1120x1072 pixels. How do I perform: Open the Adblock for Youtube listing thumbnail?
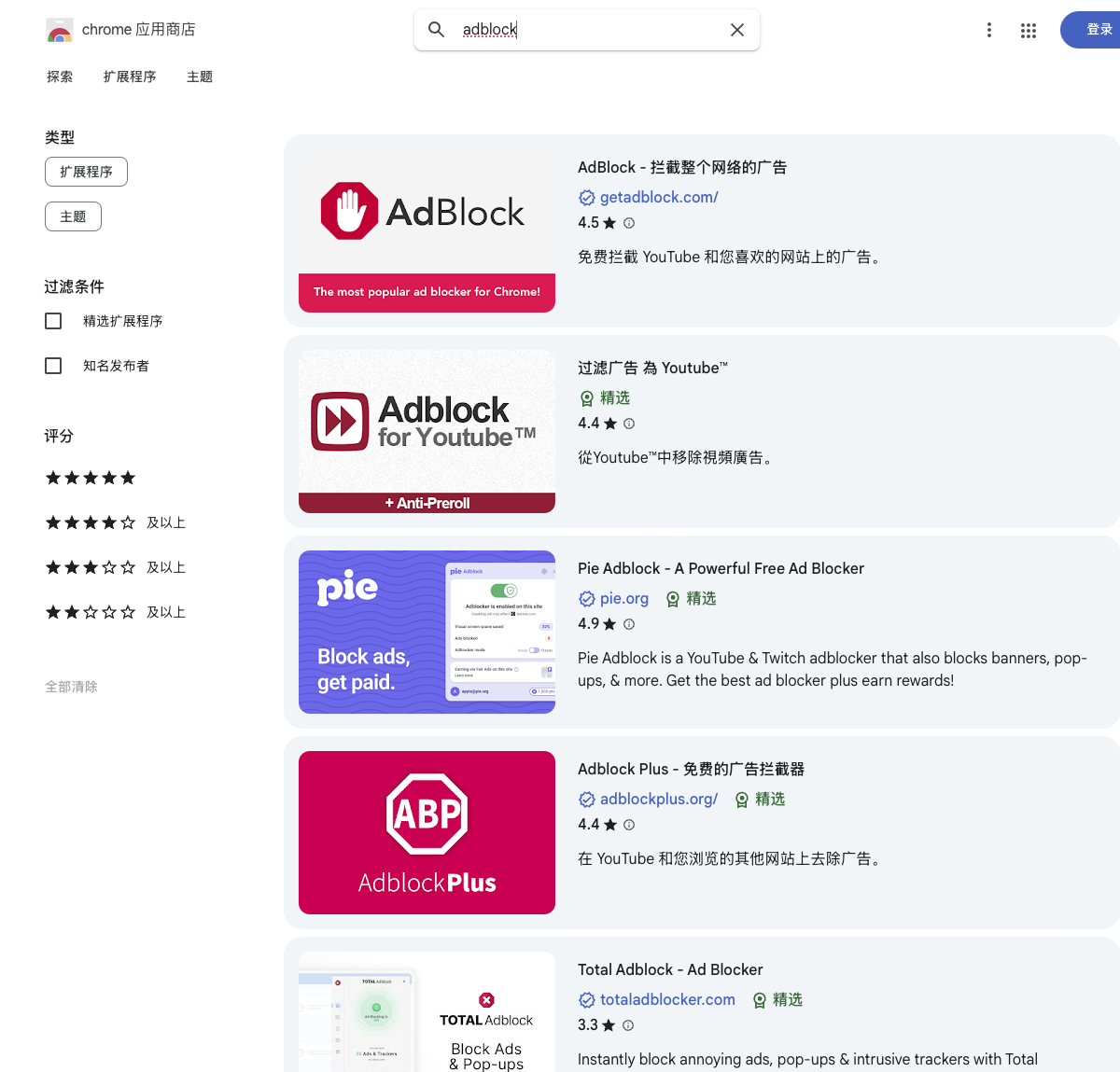[x=427, y=431]
